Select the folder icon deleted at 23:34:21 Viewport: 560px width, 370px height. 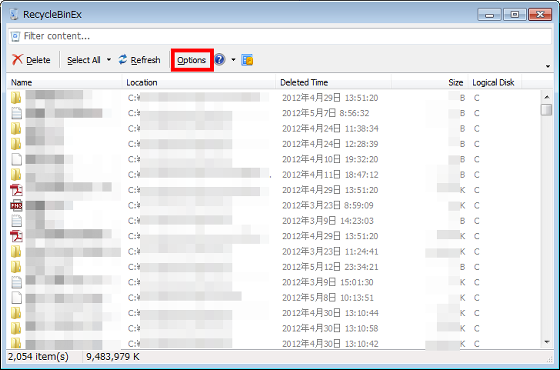click(x=16, y=267)
